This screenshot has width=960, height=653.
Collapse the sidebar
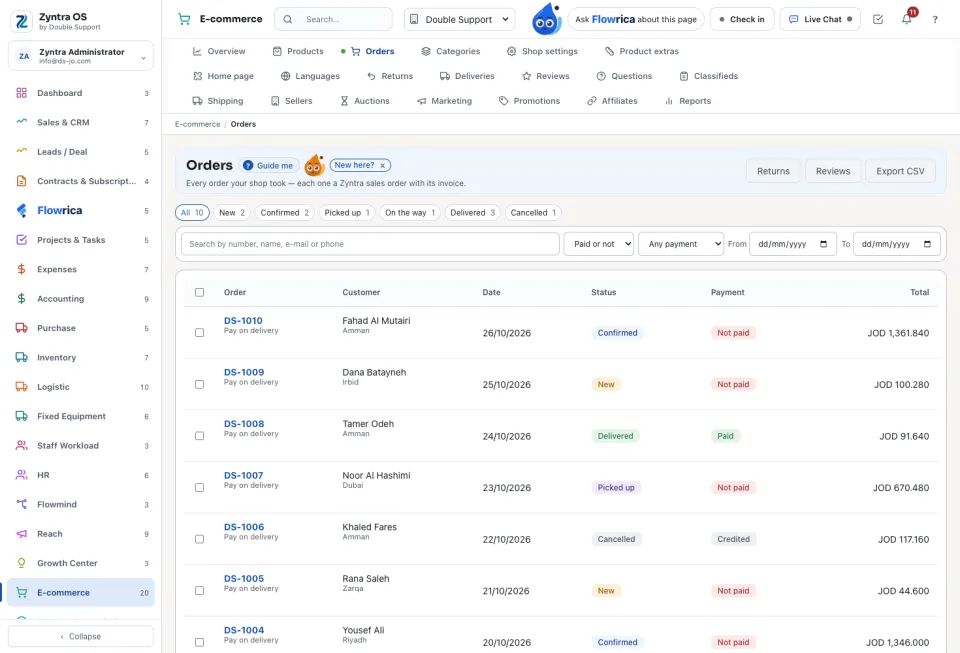(81, 636)
